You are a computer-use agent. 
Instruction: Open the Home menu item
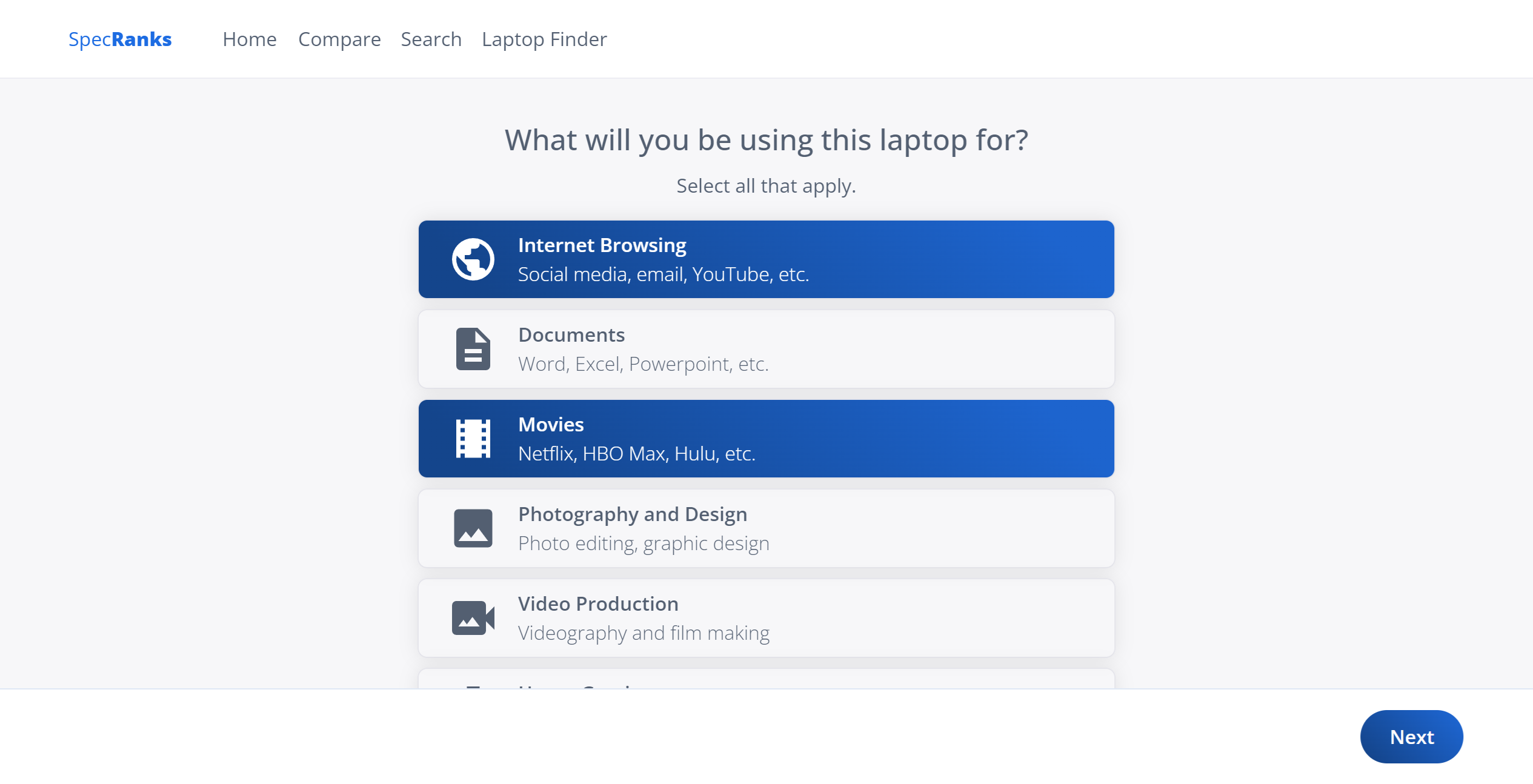pos(249,39)
